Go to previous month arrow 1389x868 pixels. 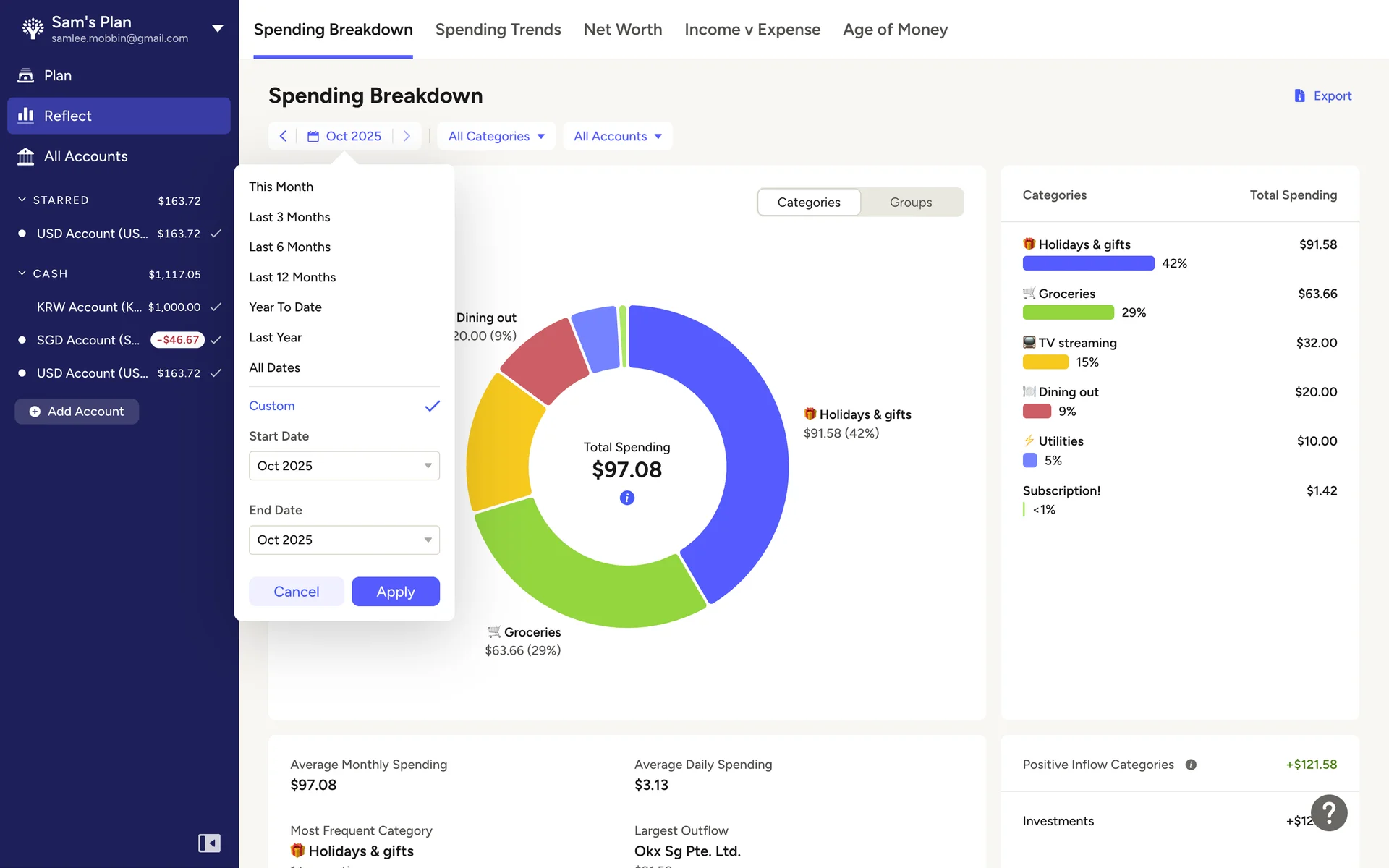(283, 136)
